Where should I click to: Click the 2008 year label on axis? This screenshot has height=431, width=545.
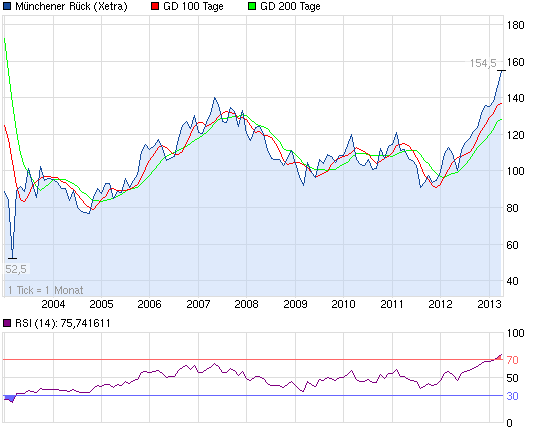click(246, 304)
